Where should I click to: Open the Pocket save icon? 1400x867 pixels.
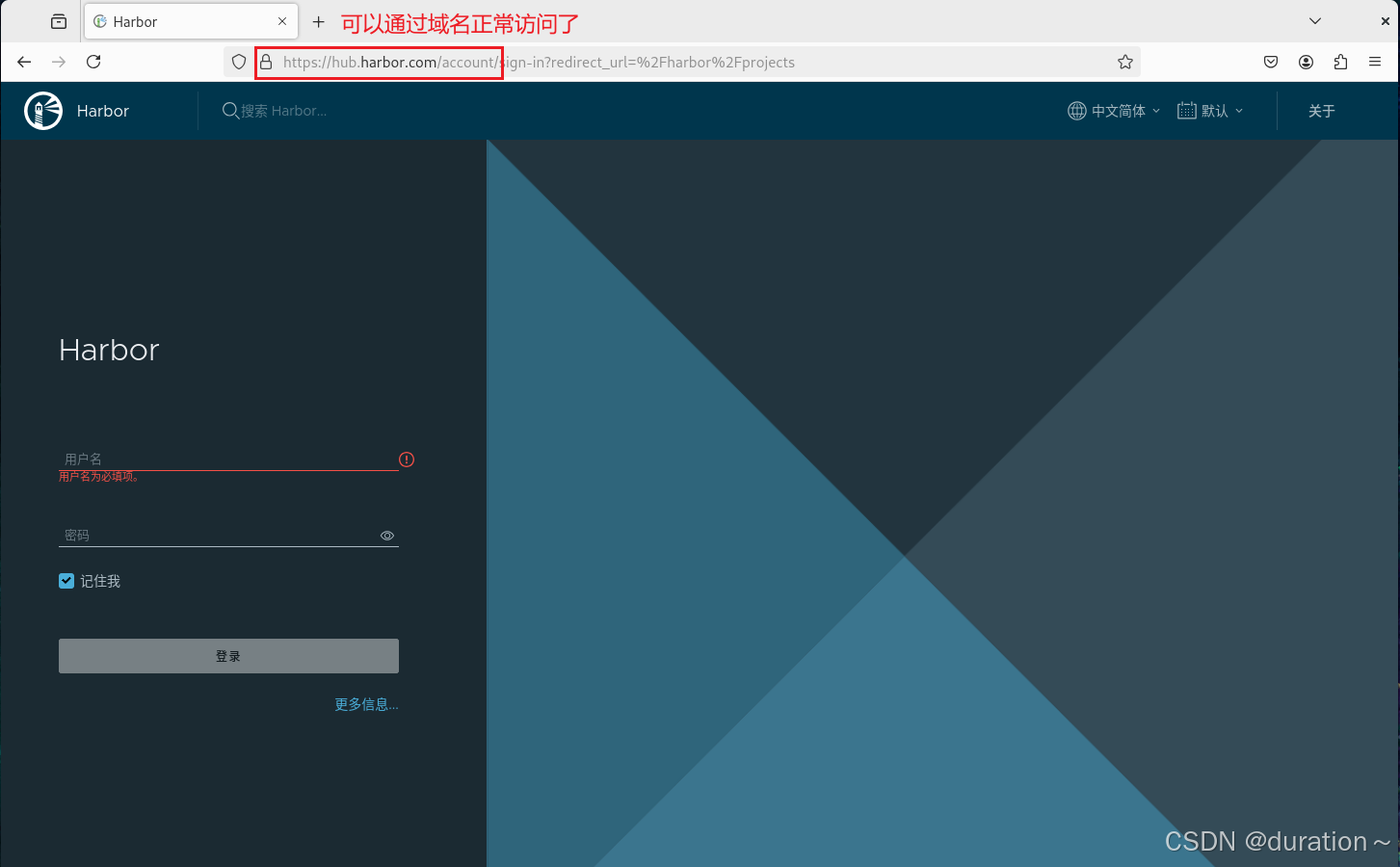tap(1271, 62)
